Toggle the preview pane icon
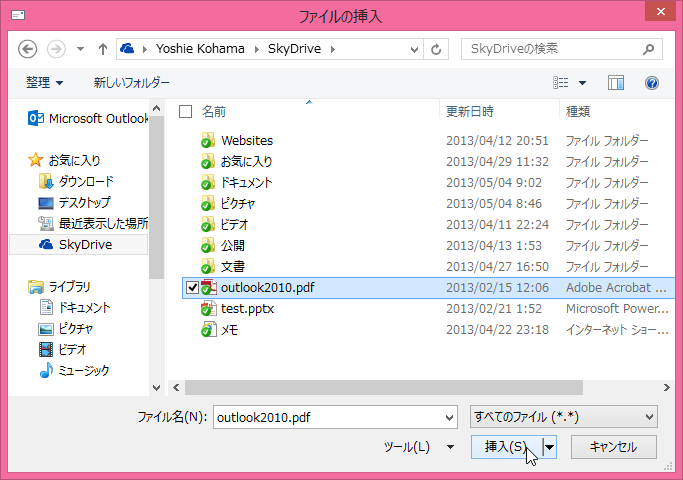This screenshot has height=480, width=683. pos(616,82)
